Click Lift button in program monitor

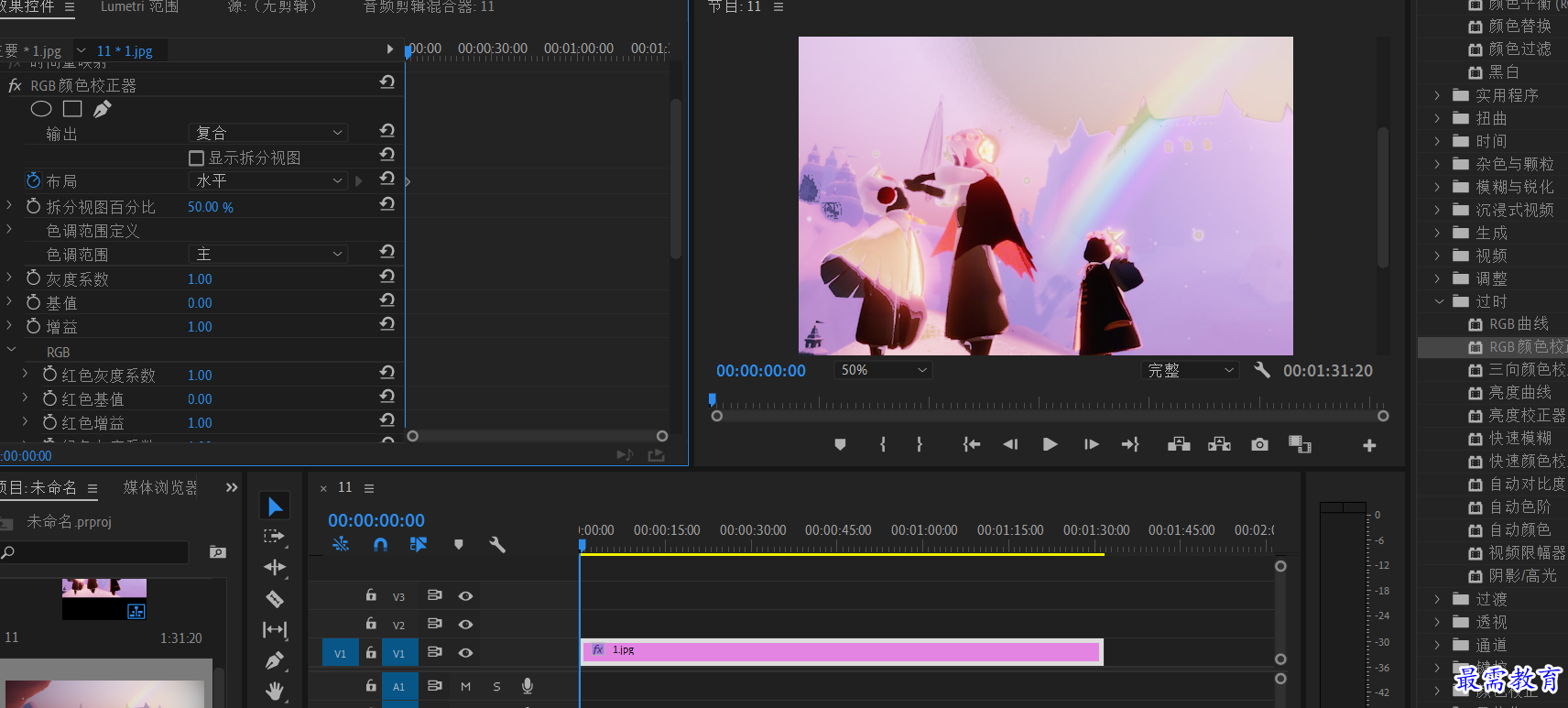(1179, 444)
